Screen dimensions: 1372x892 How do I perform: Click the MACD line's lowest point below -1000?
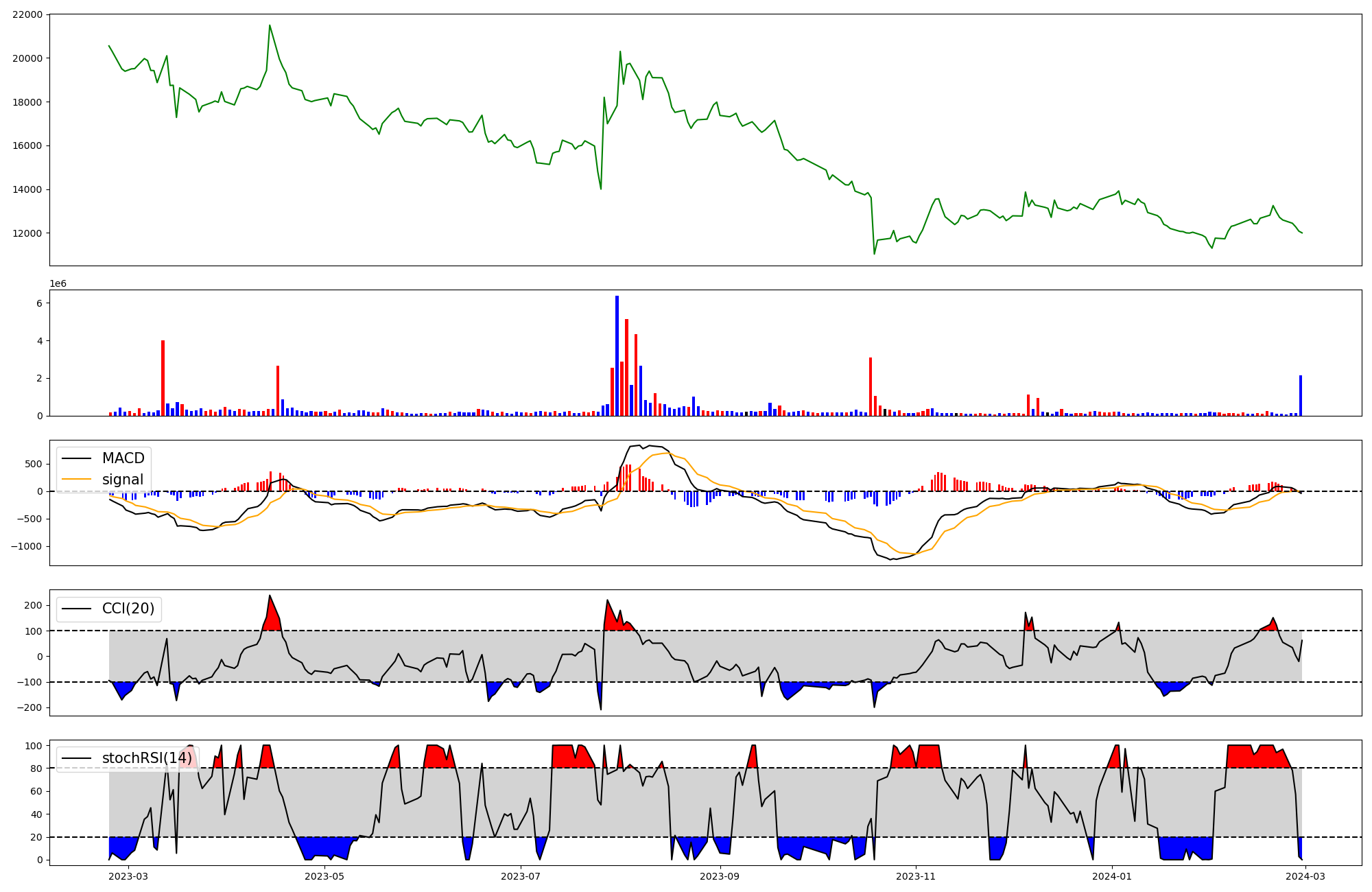(890, 559)
